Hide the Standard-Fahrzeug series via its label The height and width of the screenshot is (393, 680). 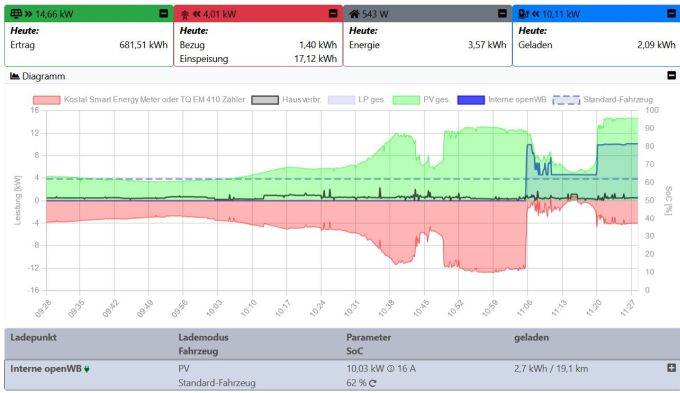pos(618,99)
